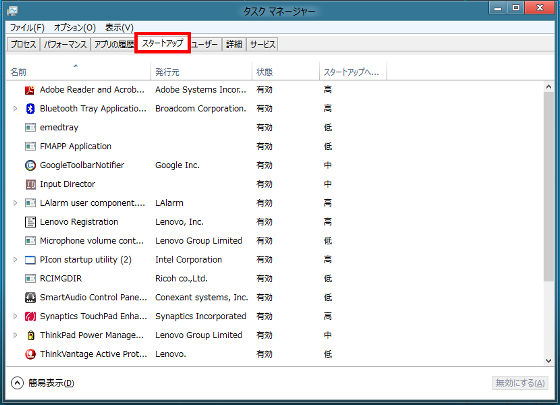Click publisher Ricoh co.,Ltd.
The width and height of the screenshot is (560, 405).
click(181, 279)
